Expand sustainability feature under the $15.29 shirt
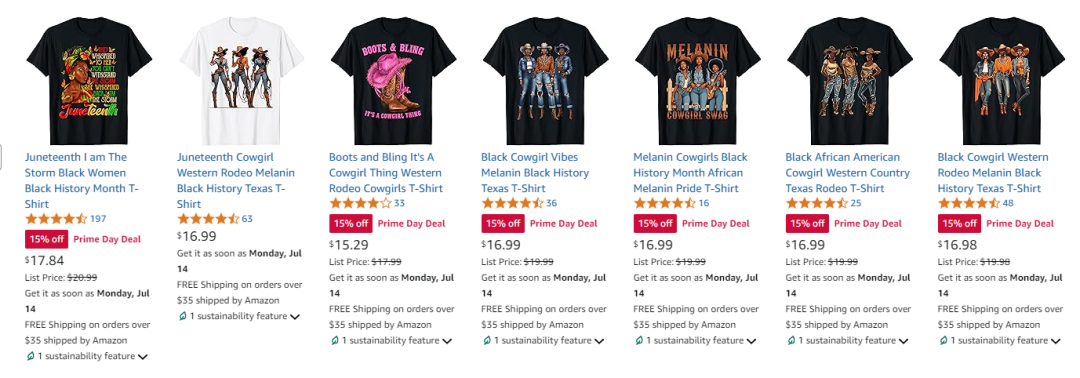This screenshot has height=378, width=1080. point(447,341)
